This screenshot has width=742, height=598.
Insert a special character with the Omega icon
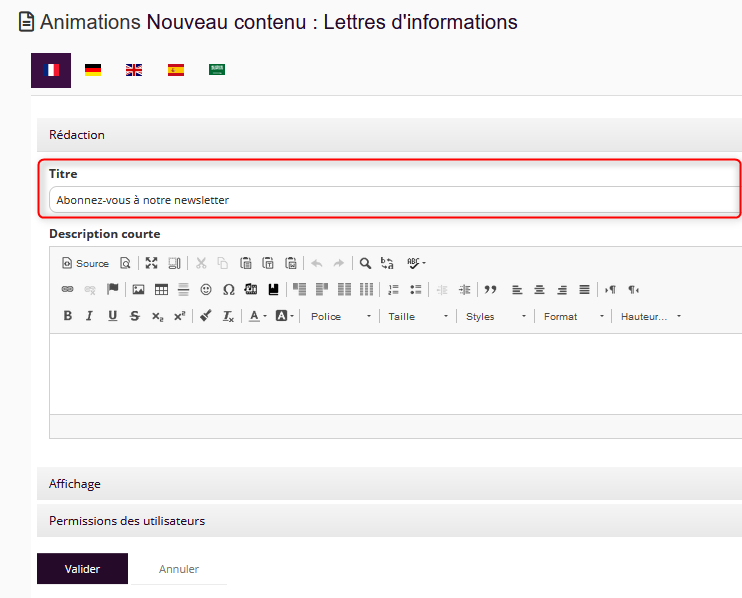coord(228,289)
